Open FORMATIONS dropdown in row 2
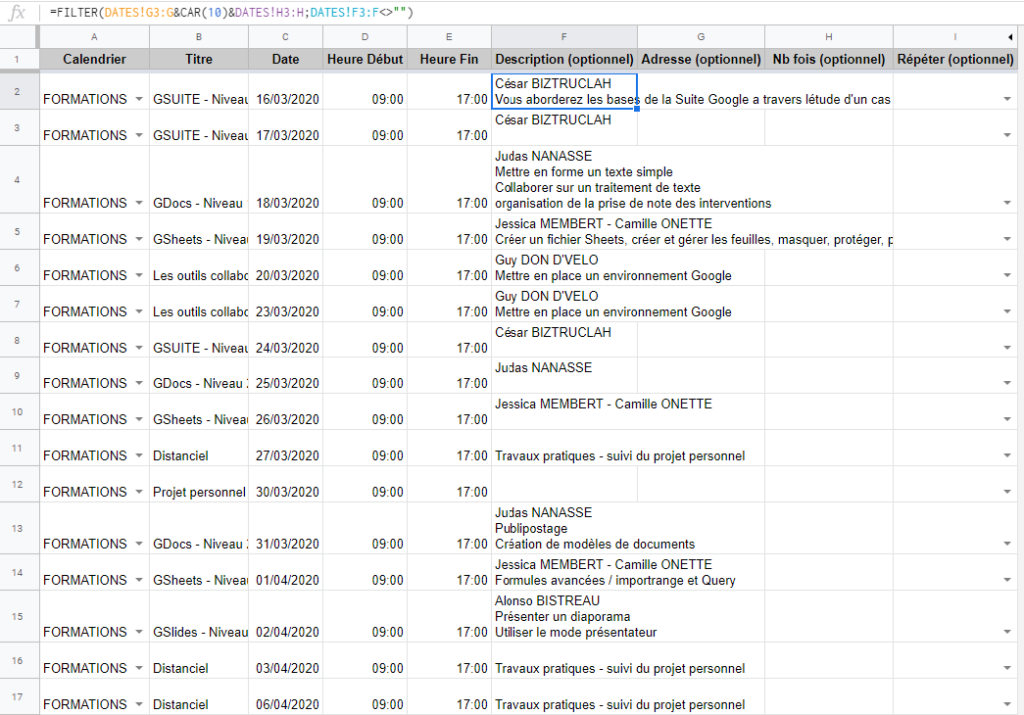The height and width of the screenshot is (715, 1024). point(139,99)
